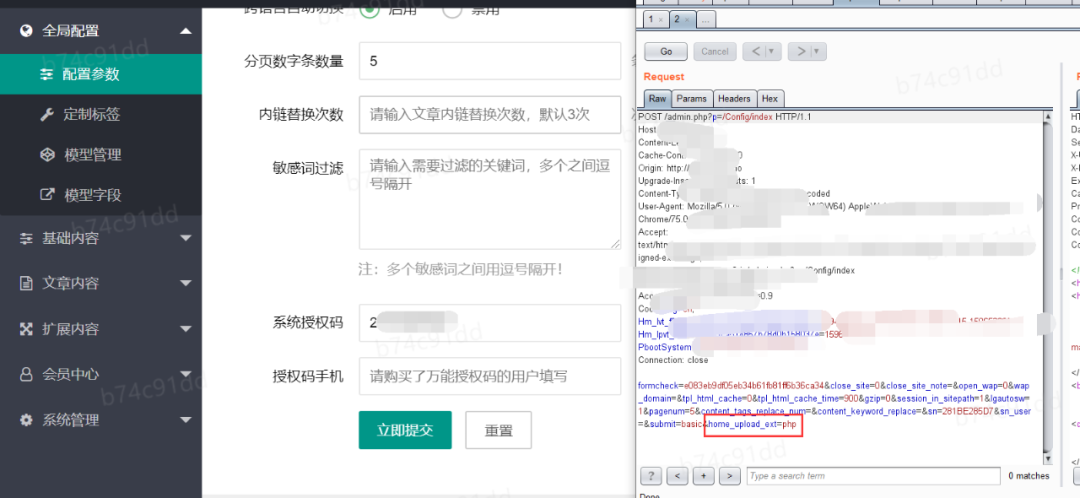Click the 系统授权码 input field

(490, 322)
